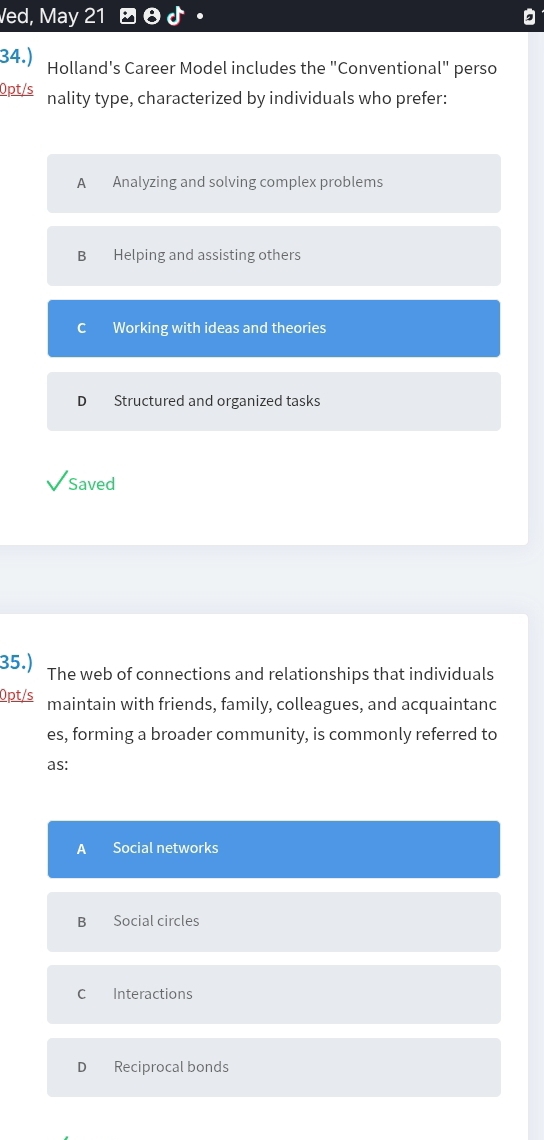Tap the question number 35 label

(16, 662)
